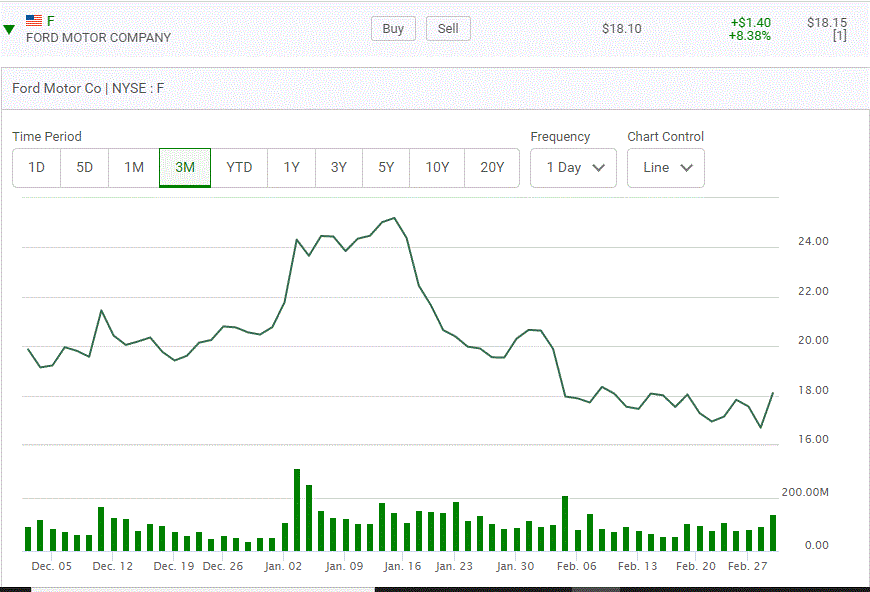Collapse the Ford row with green triangle
Image resolution: width=870 pixels, height=592 pixels.
point(9,29)
